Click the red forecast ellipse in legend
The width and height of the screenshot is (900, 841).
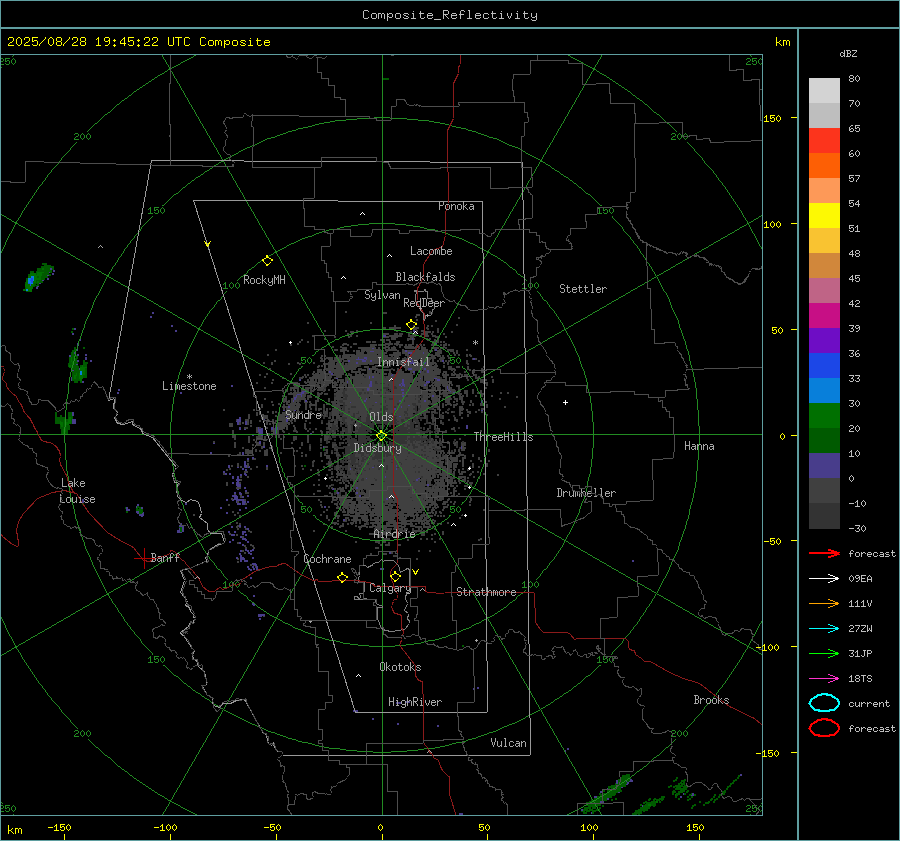pyautogui.click(x=824, y=728)
